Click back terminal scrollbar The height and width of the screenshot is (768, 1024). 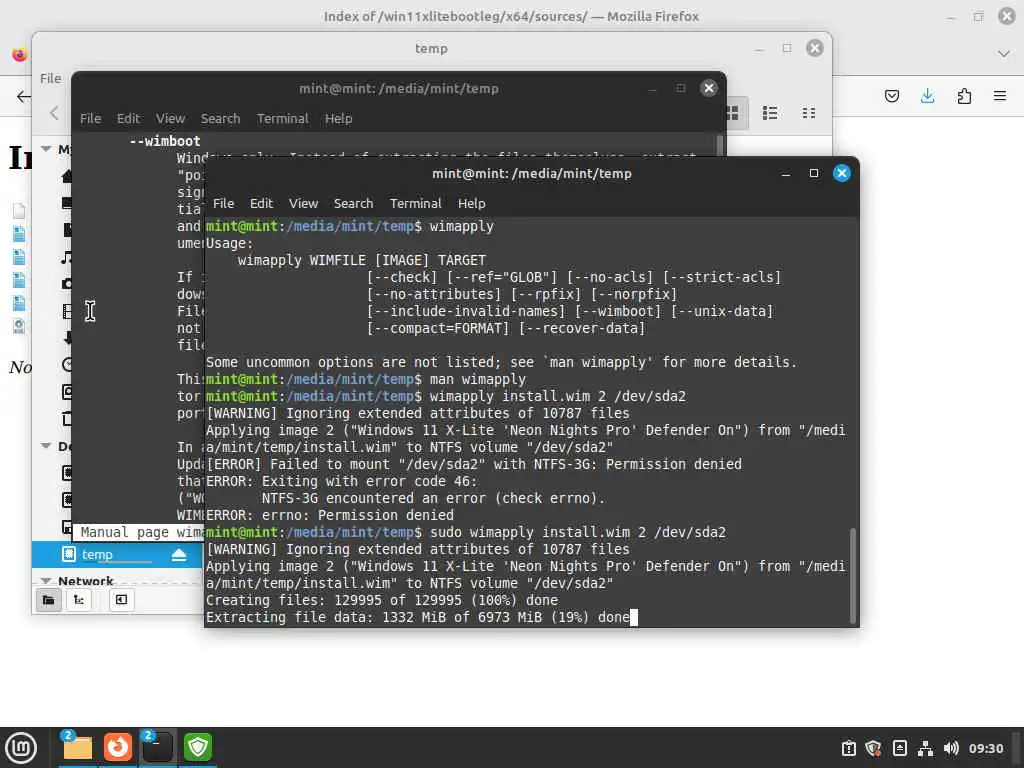pyautogui.click(x=720, y=145)
